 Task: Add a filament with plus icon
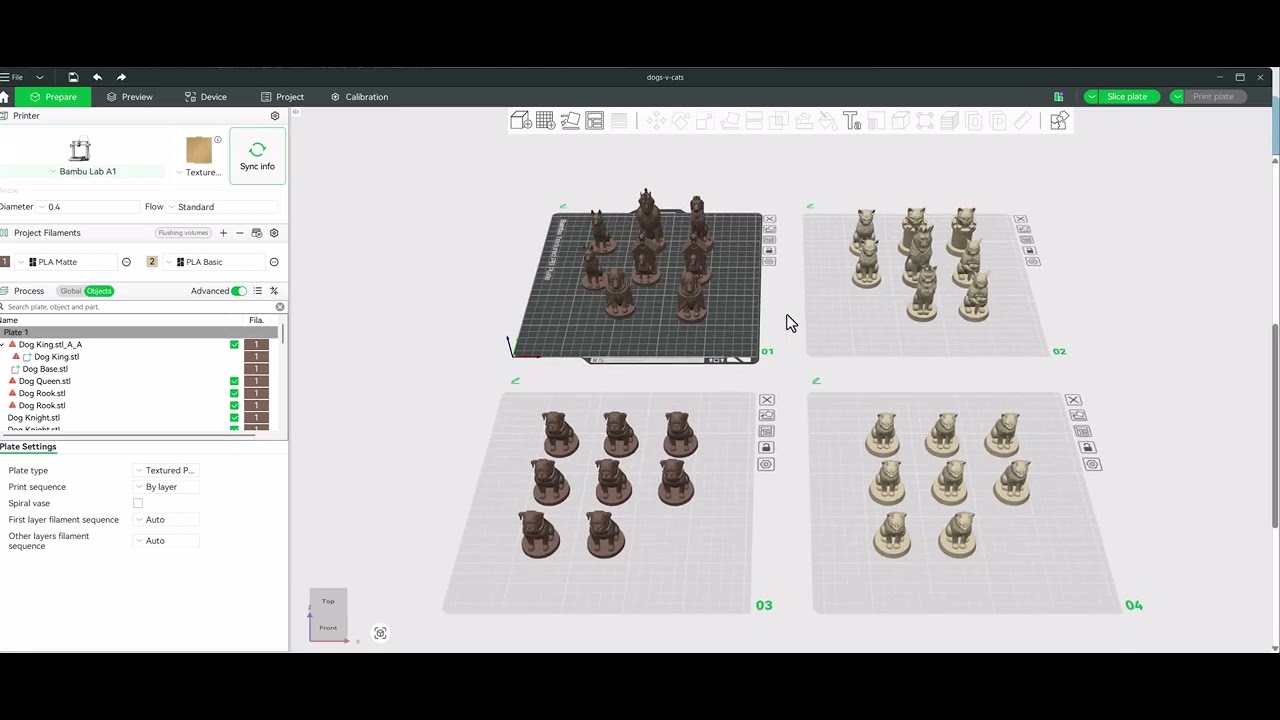click(x=223, y=233)
